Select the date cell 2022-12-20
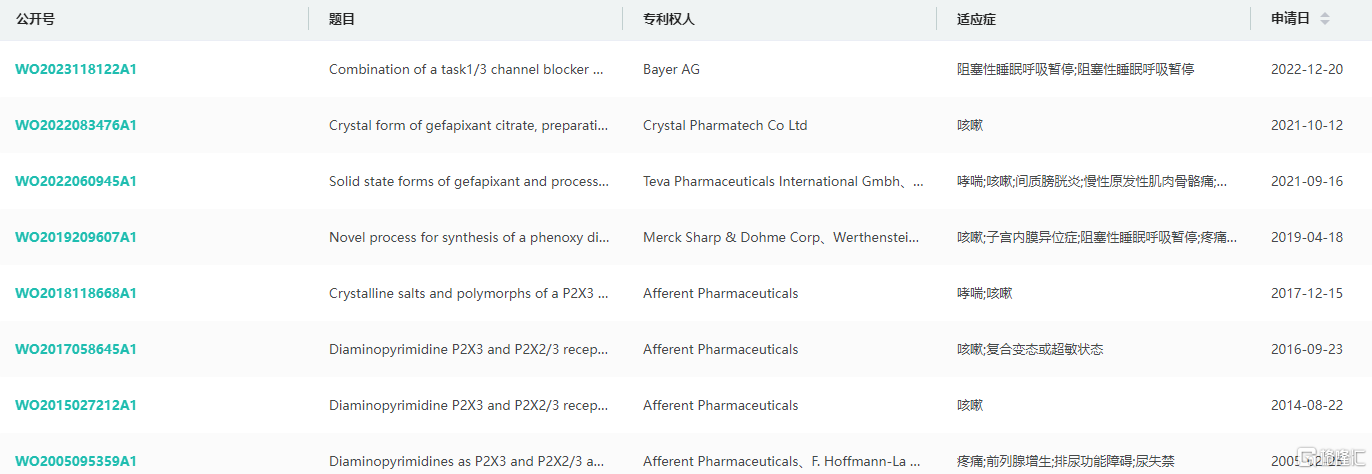This screenshot has width=1372, height=474. coord(1307,69)
